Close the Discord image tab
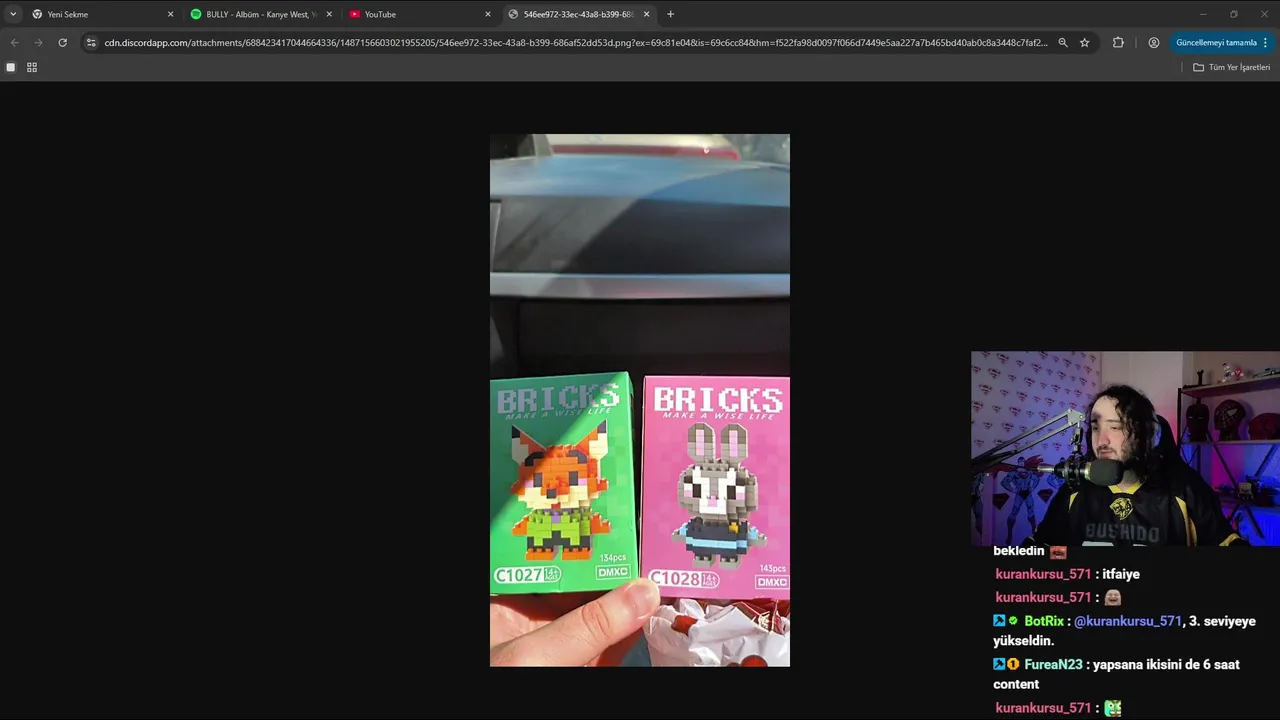1280x720 pixels. tap(646, 14)
